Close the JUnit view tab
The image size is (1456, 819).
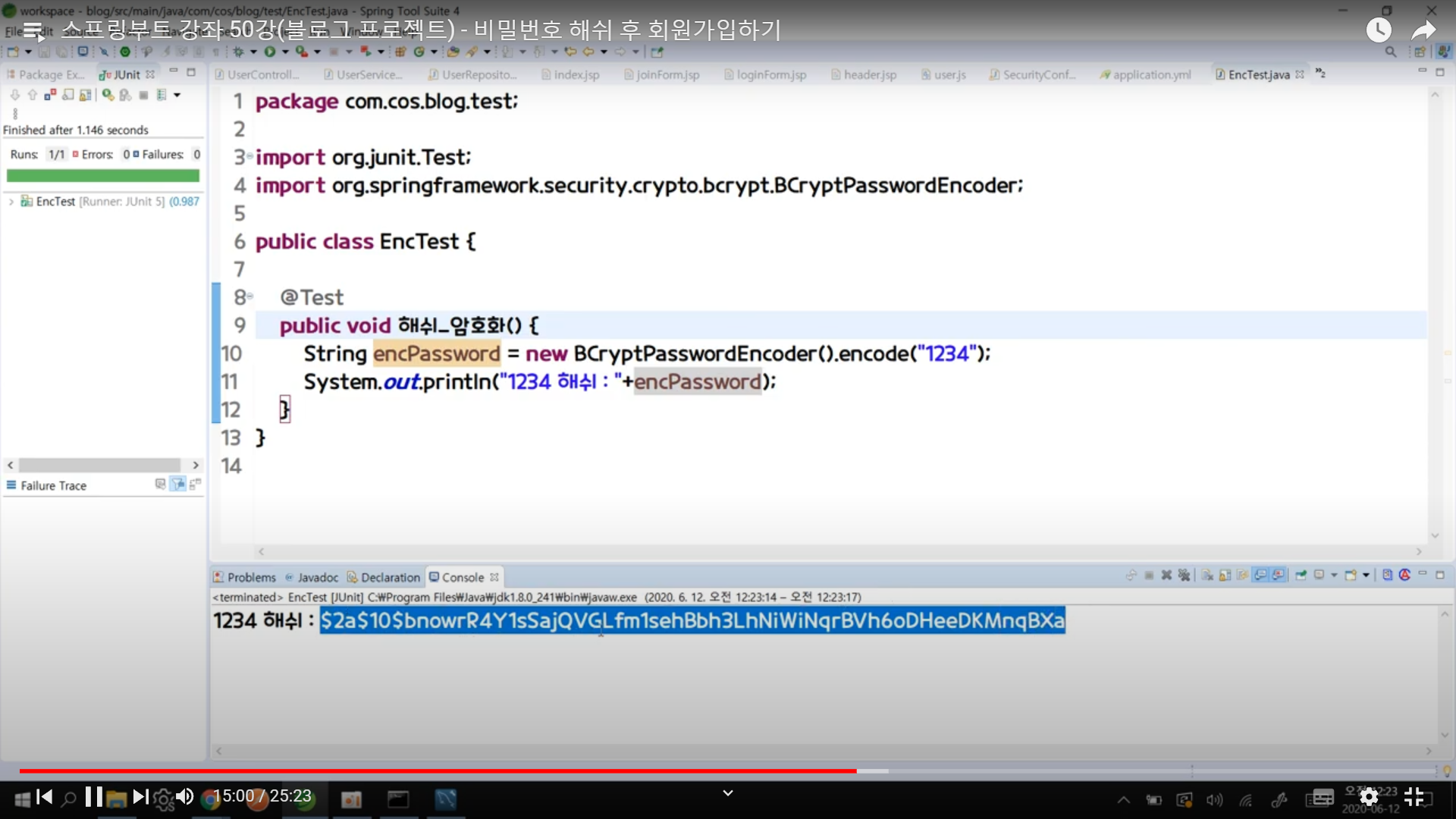pos(150,74)
